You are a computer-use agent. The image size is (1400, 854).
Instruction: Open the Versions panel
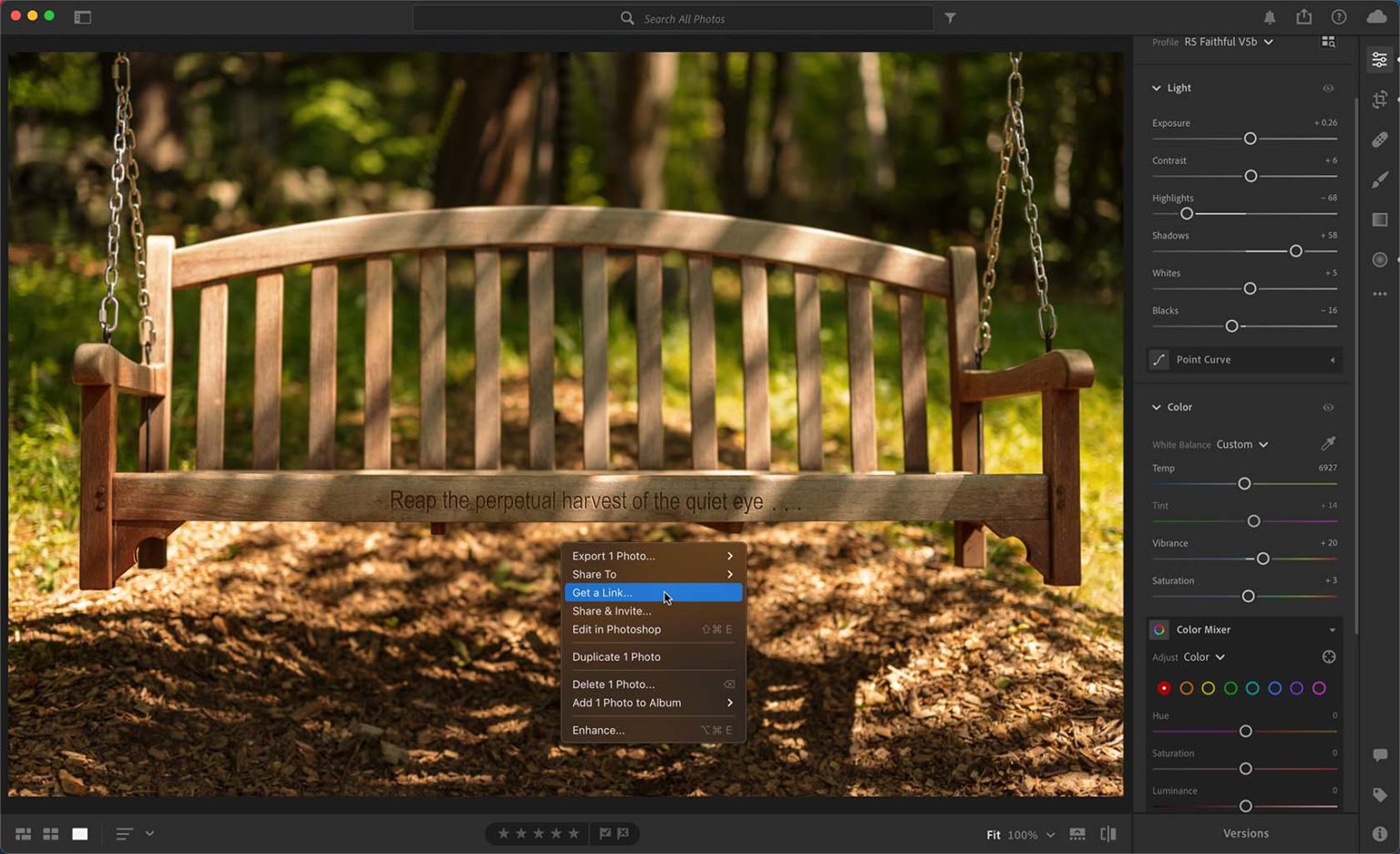tap(1245, 832)
